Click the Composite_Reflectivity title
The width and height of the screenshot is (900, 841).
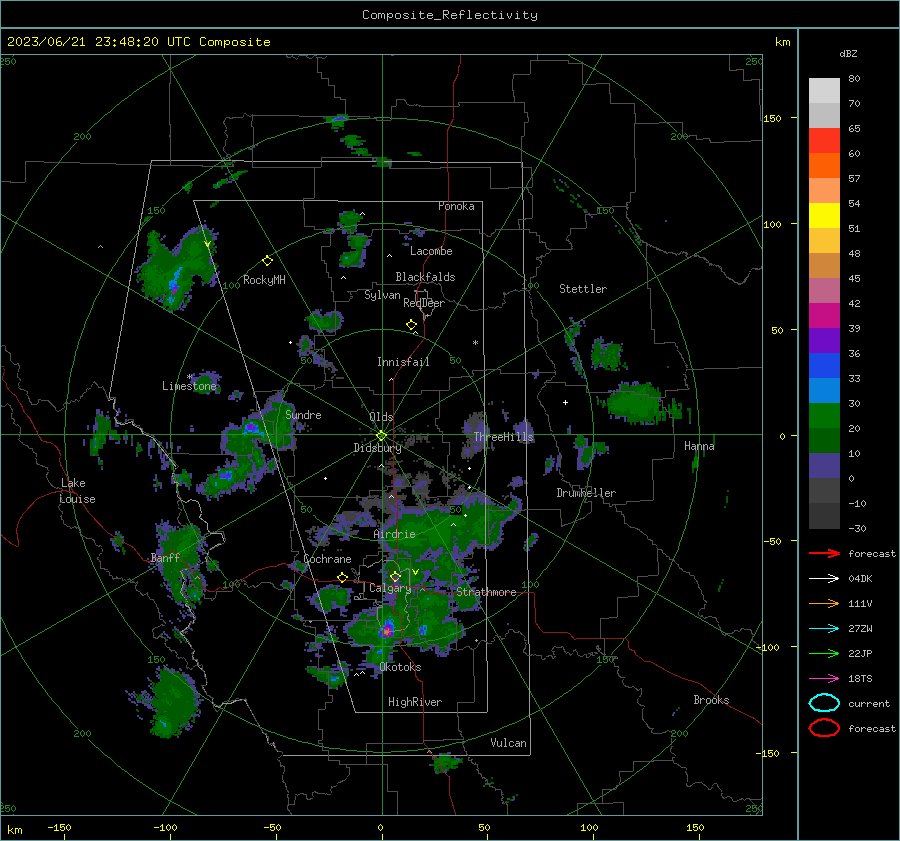coord(450,15)
